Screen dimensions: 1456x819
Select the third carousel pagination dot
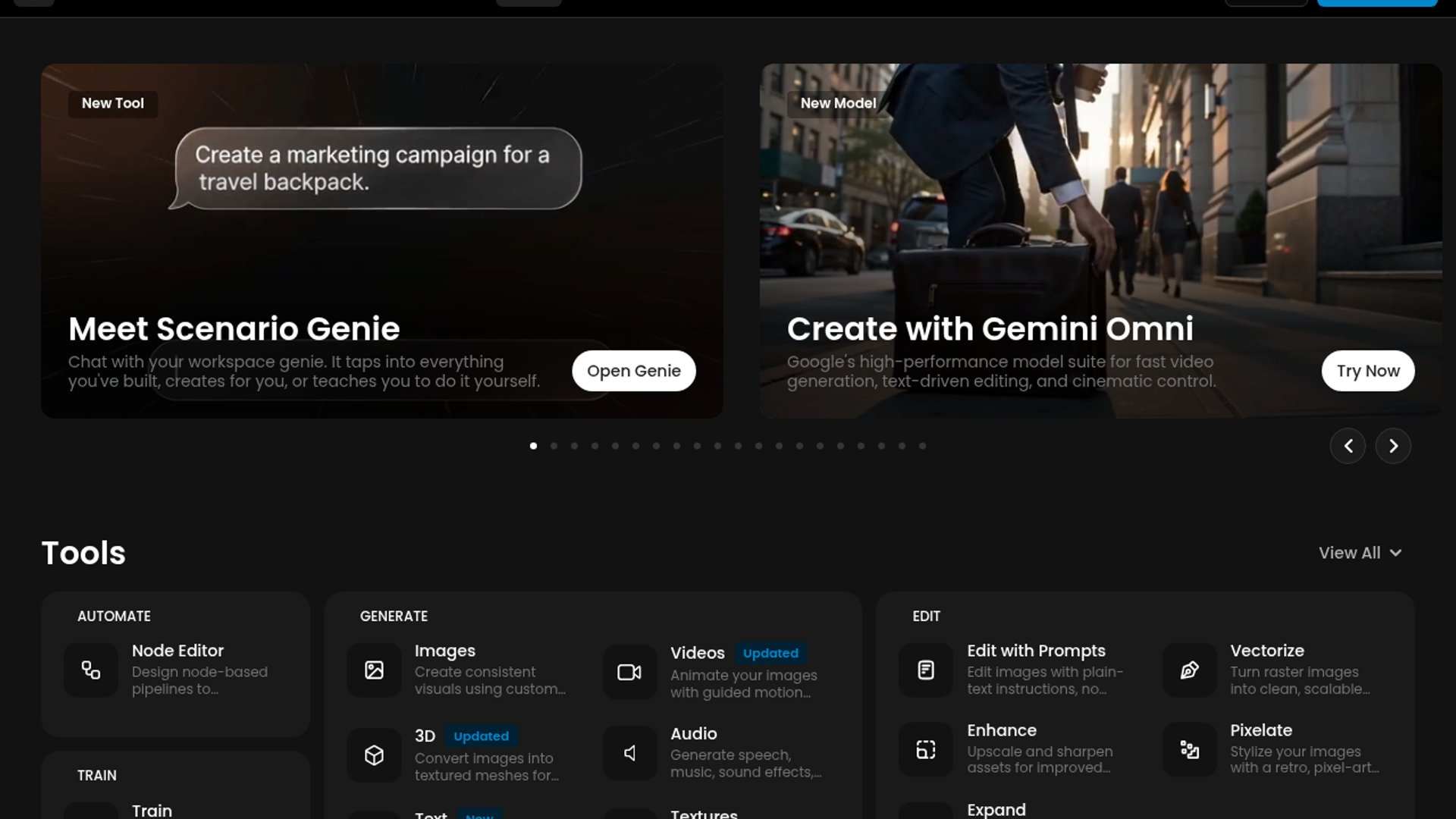pyautogui.click(x=575, y=446)
